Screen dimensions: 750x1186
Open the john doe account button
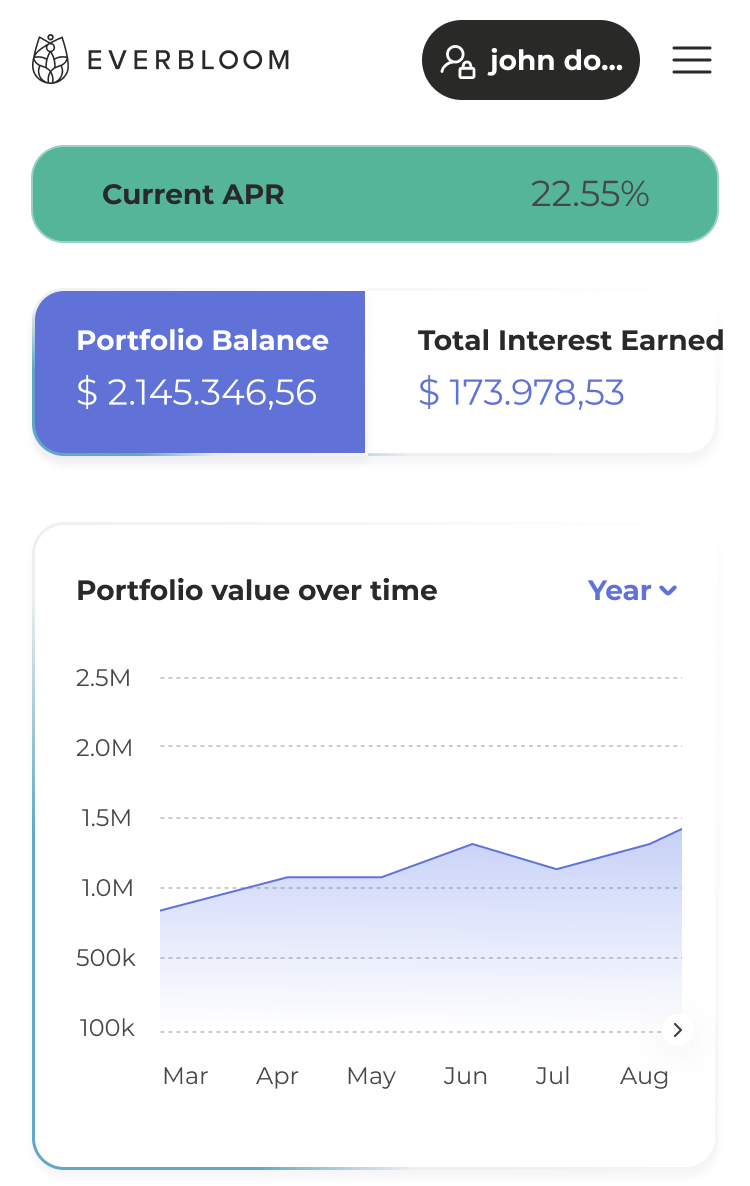(x=531, y=61)
